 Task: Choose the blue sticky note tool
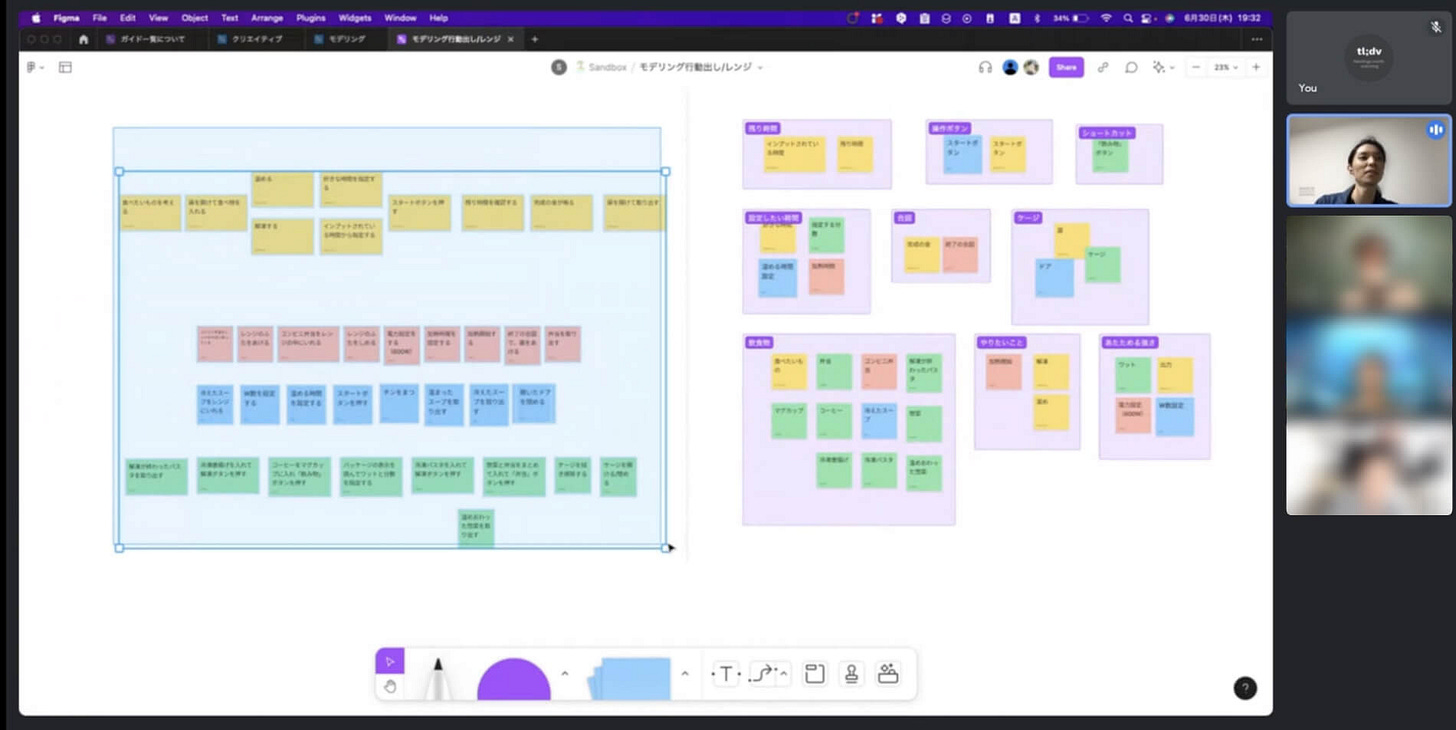629,678
